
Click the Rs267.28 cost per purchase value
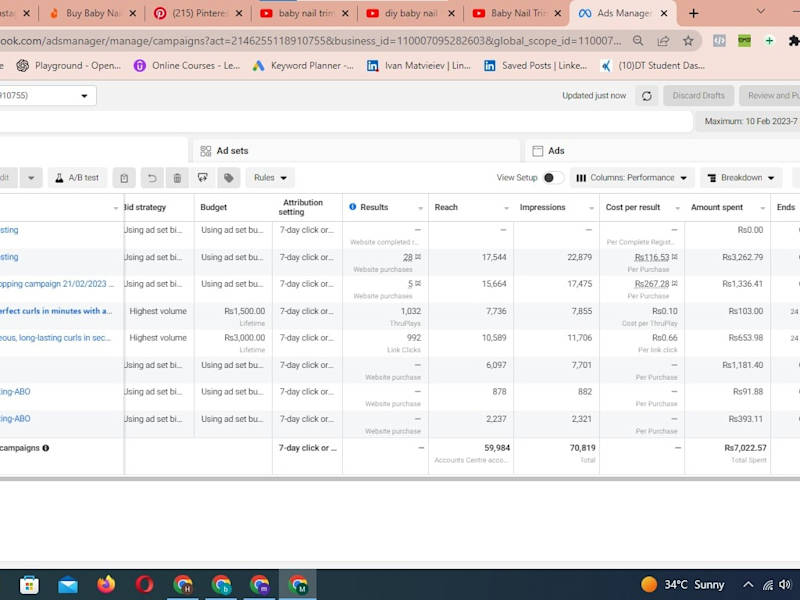[652, 284]
